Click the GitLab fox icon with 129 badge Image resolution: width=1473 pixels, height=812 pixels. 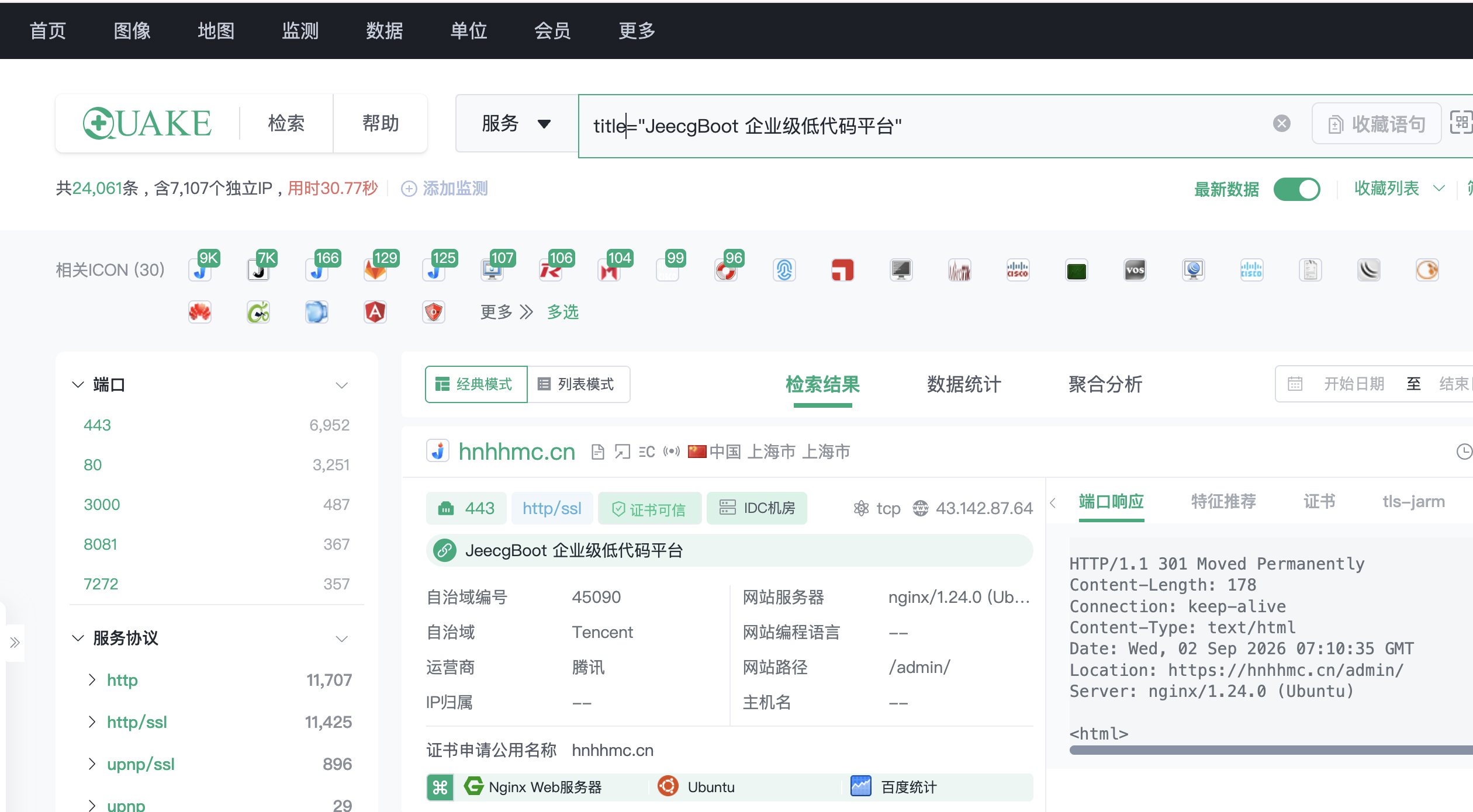[375, 270]
